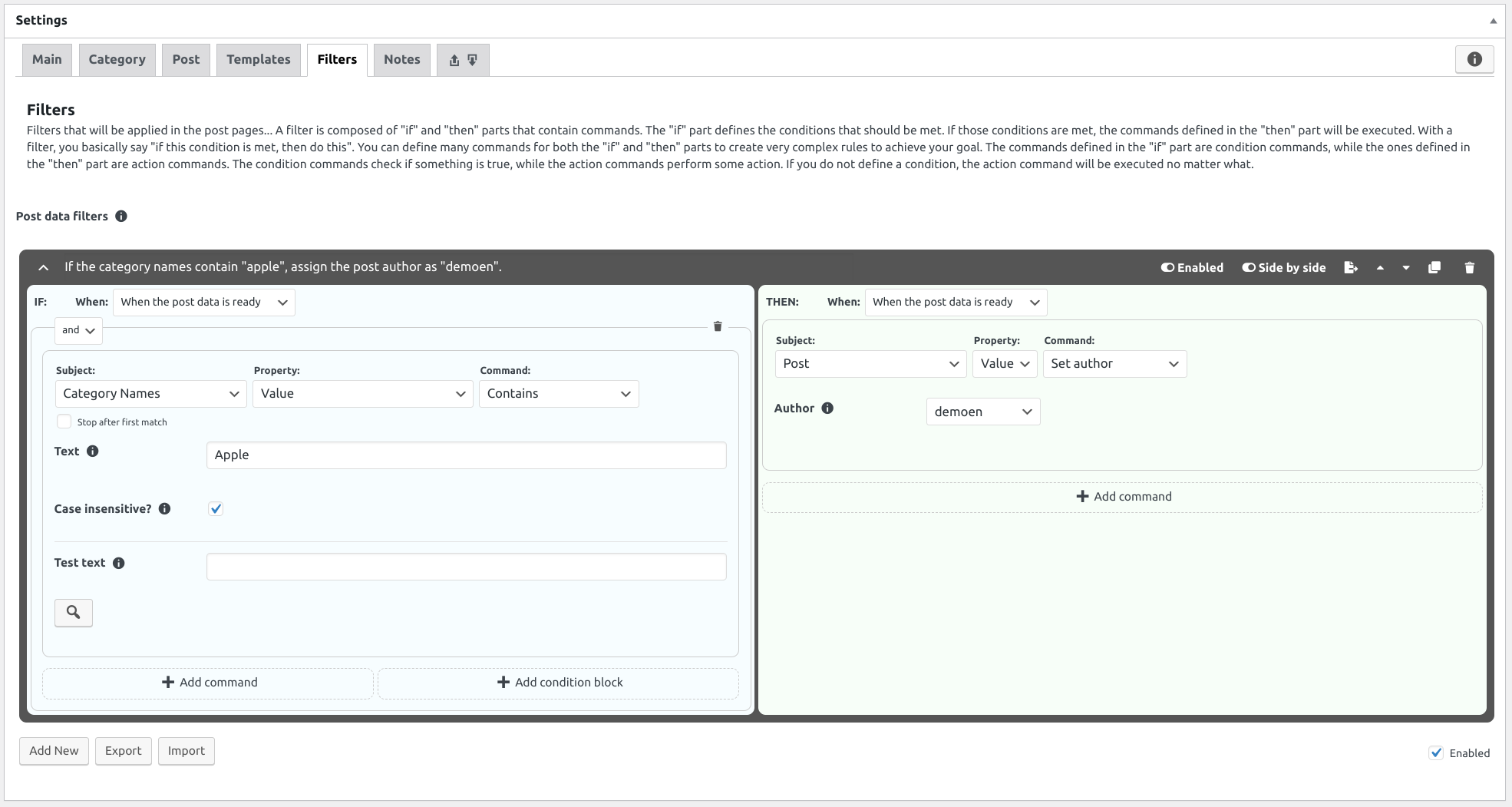
Task: Switch to the Templates tab
Action: coord(259,60)
